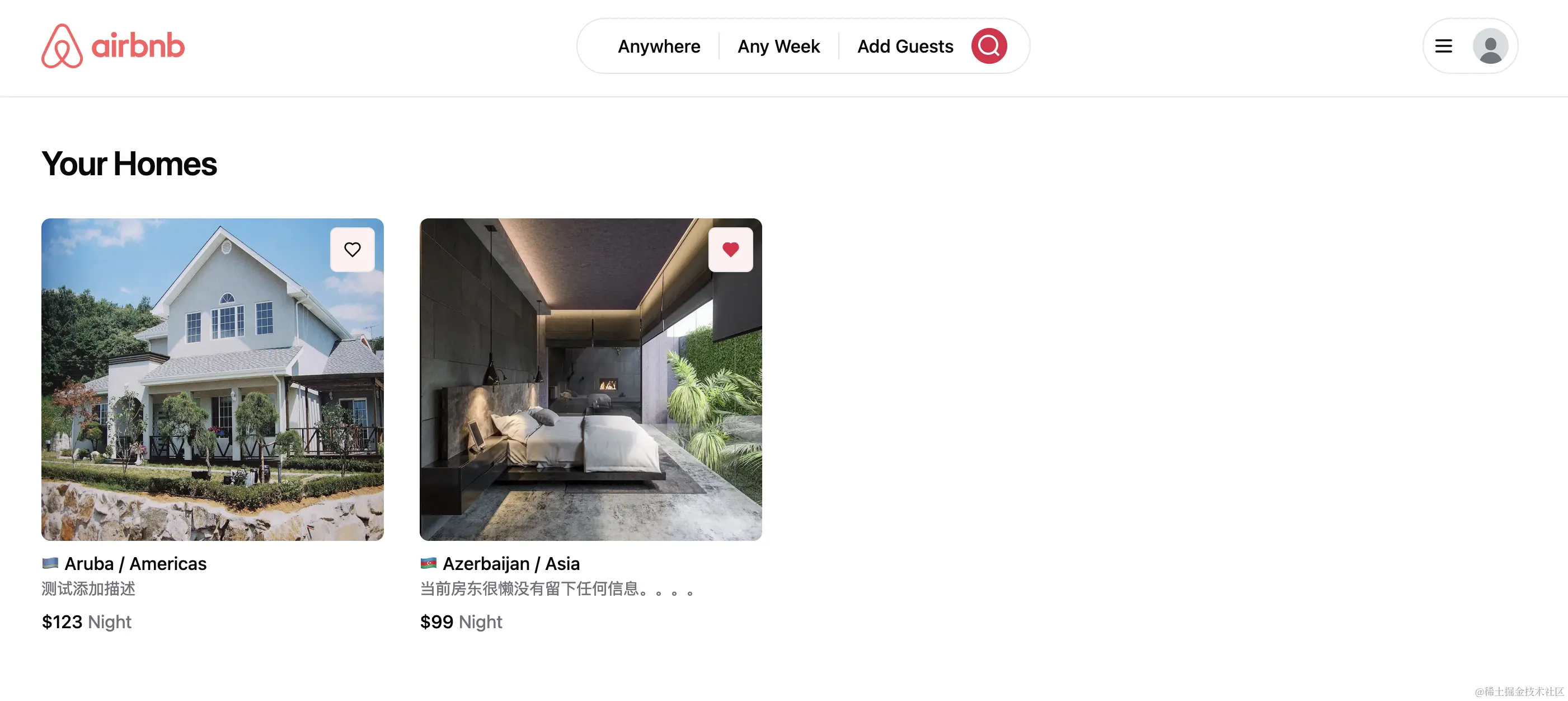Click the user avatar icon
This screenshot has height=701, width=1568.
click(x=1490, y=46)
